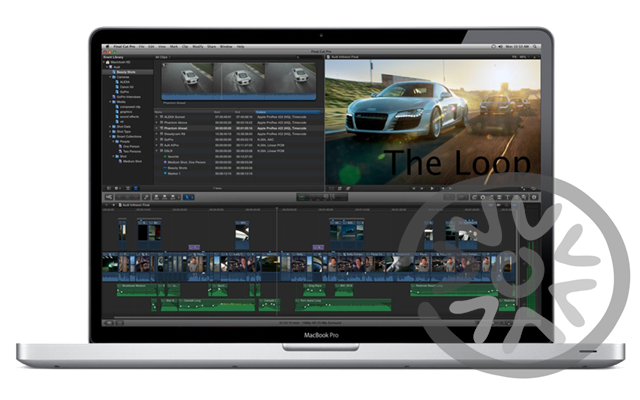Toggle loop playback in the viewer

(533, 188)
